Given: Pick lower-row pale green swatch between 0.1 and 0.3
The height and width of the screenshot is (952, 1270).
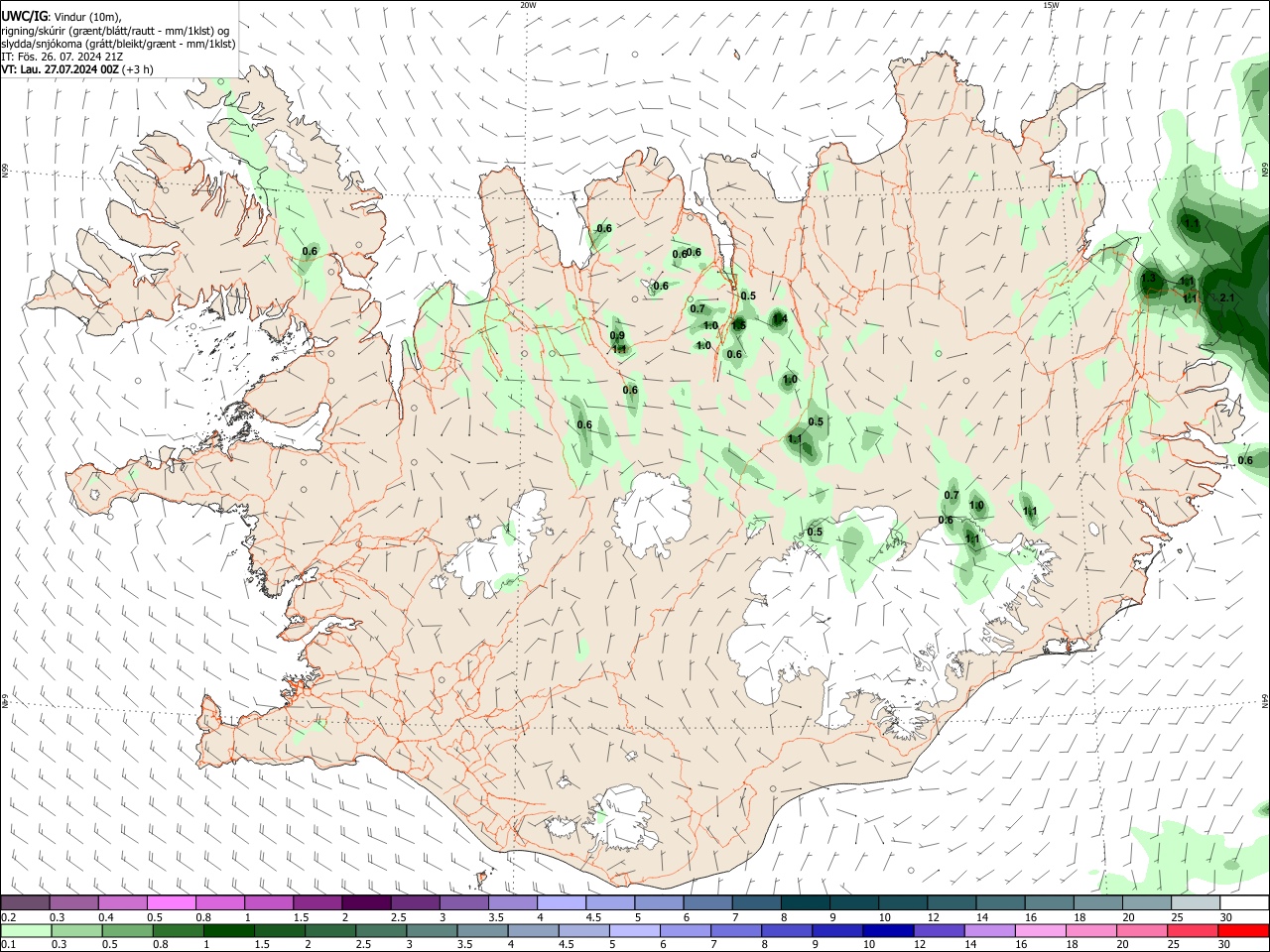Looking at the screenshot, I should [25, 930].
